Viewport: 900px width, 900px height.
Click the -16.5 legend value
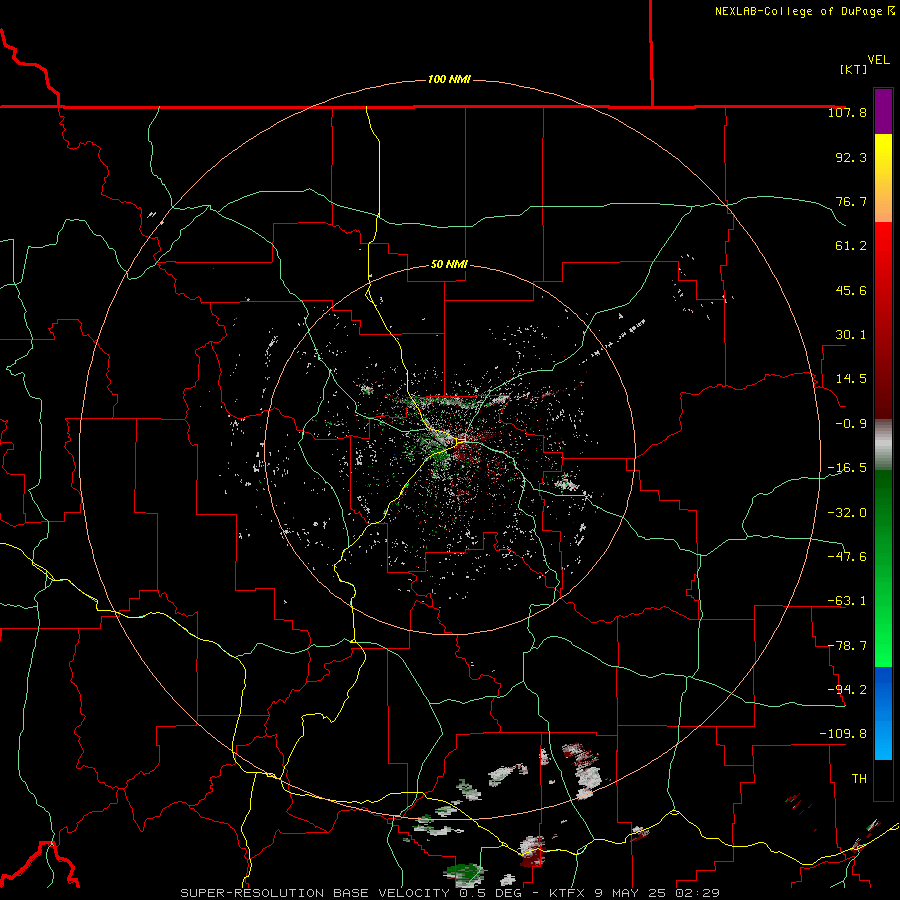(x=847, y=468)
